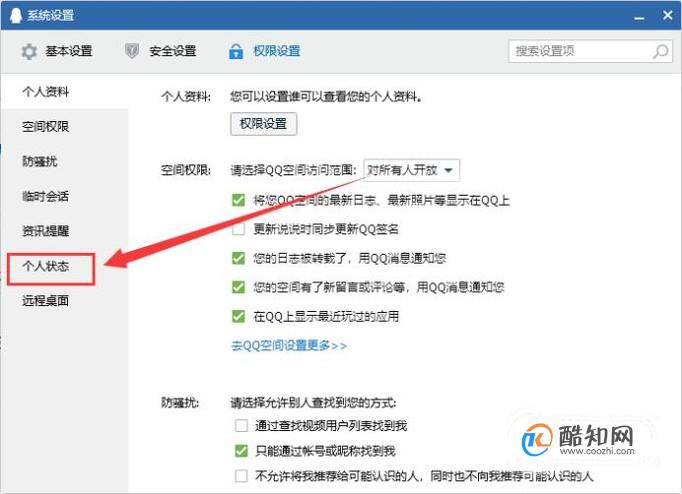Click the 权限设置 button under 个人资料
Image resolution: width=682 pixels, height=494 pixels.
click(264, 124)
